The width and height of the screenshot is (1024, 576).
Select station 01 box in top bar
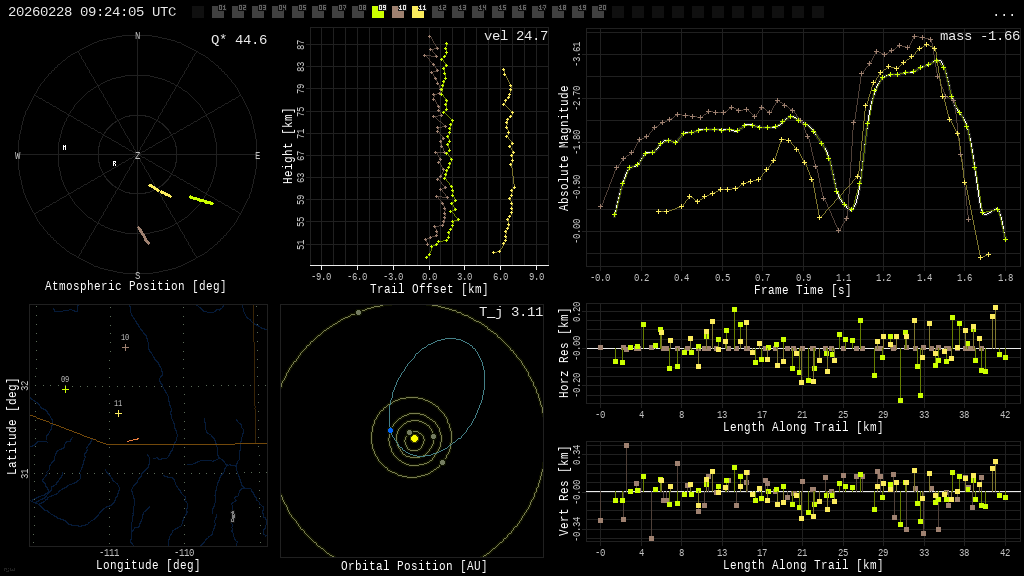pos(218,12)
